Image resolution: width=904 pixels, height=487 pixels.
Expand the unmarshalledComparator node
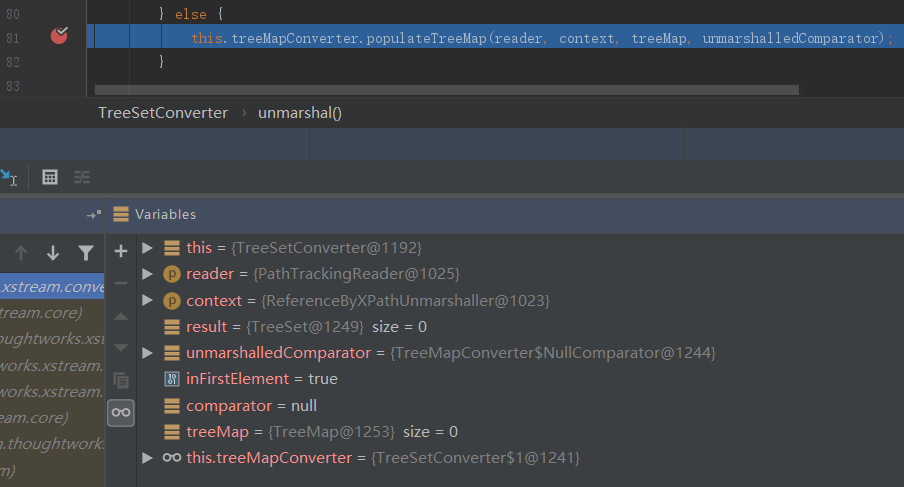tap(148, 353)
